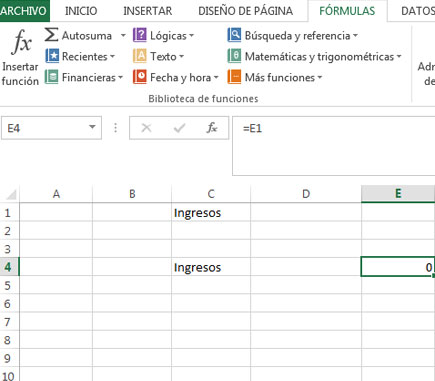
Task: Select row 6 header
Action: (9, 303)
